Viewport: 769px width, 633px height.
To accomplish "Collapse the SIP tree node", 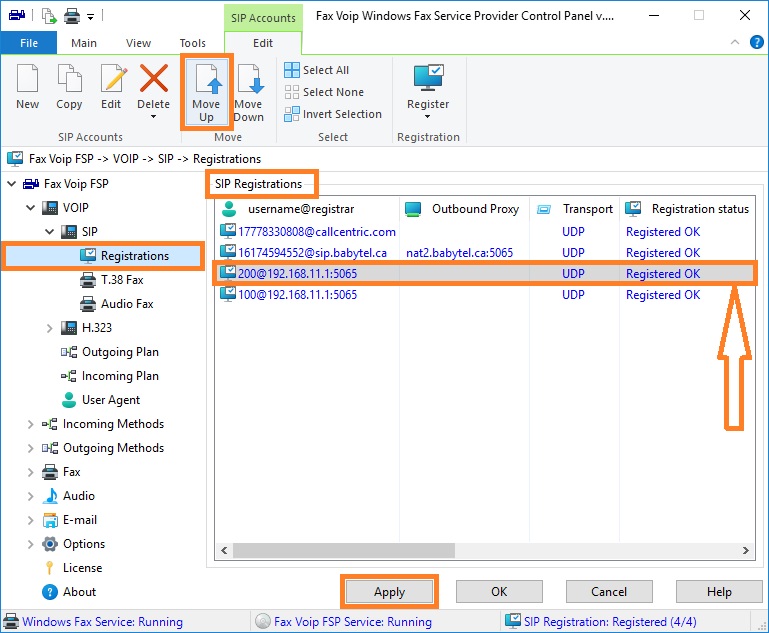I will click(x=49, y=231).
